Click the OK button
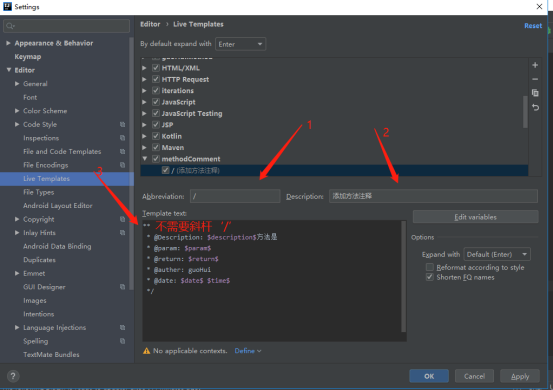This screenshot has height=390, width=553. (x=429, y=376)
